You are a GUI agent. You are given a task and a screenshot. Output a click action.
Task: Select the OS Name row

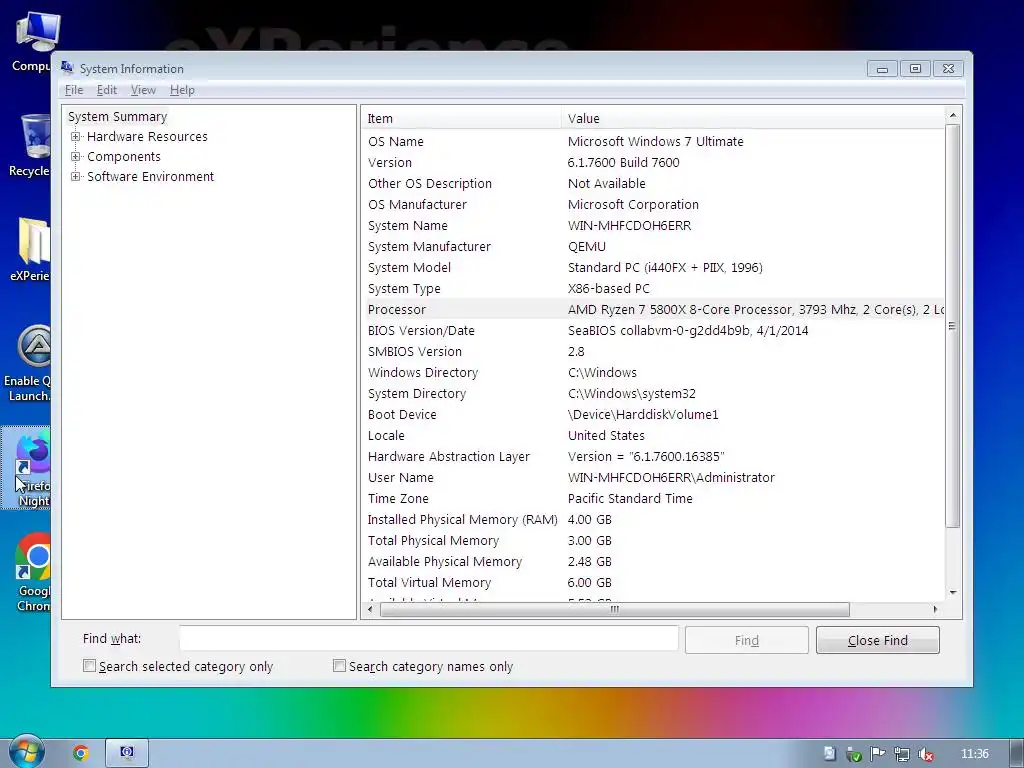(x=653, y=141)
